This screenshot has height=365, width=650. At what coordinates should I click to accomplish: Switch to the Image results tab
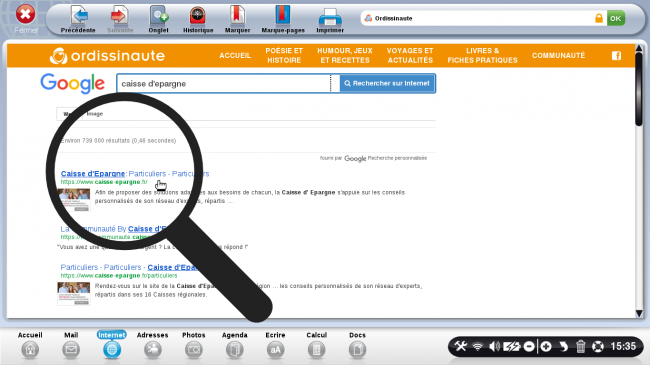pos(95,114)
